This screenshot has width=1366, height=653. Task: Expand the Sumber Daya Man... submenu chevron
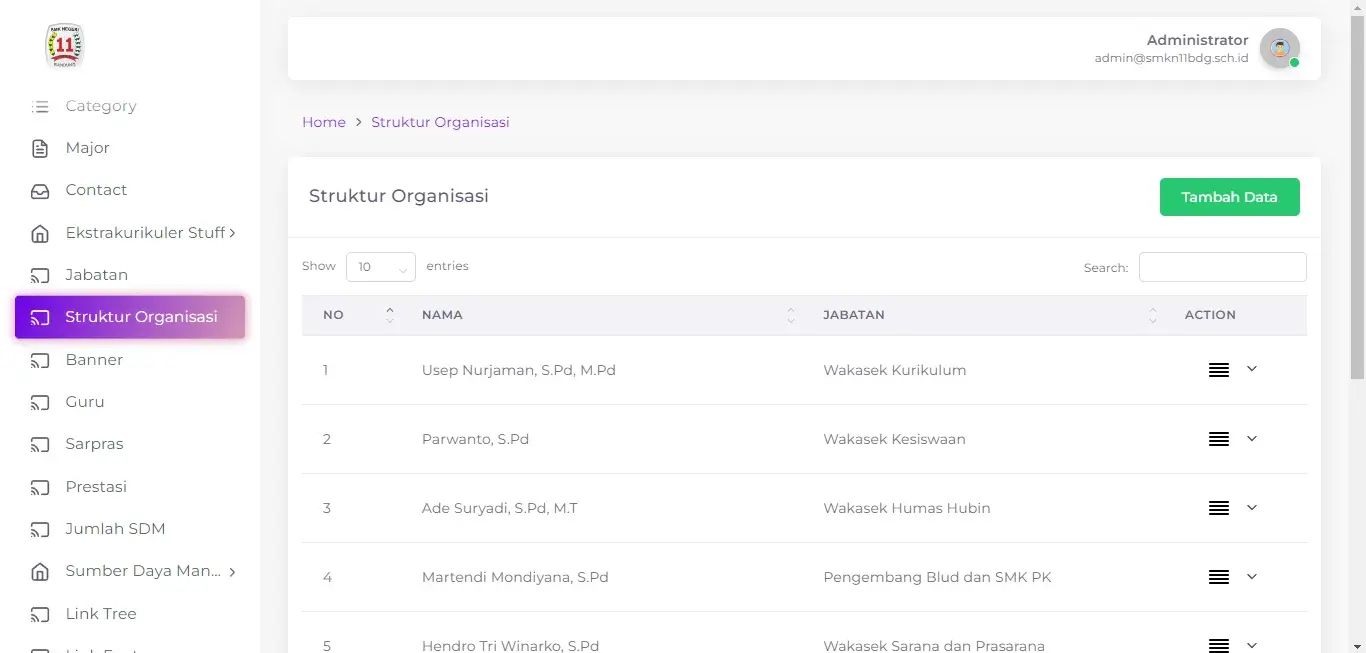232,572
